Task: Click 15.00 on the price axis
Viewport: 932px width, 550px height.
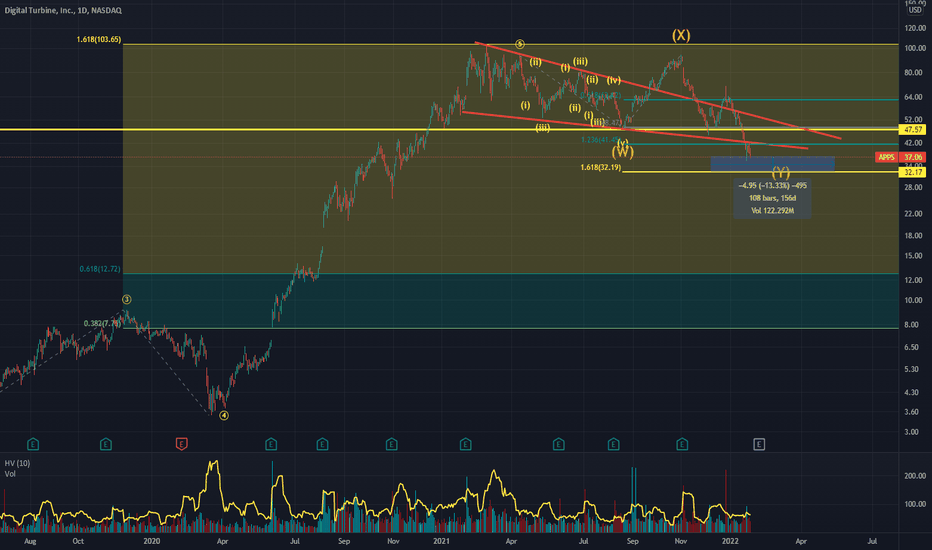Action: tap(915, 256)
